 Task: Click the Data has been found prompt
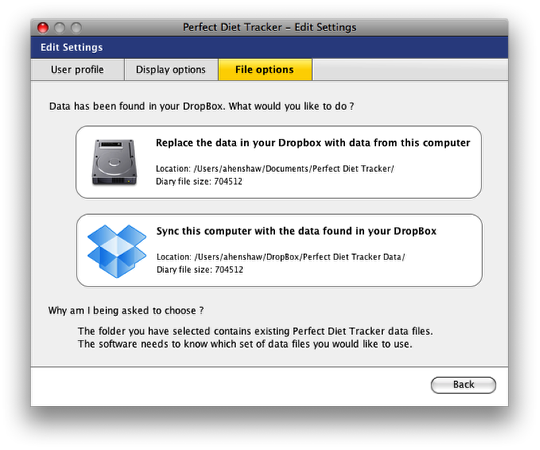(201, 106)
